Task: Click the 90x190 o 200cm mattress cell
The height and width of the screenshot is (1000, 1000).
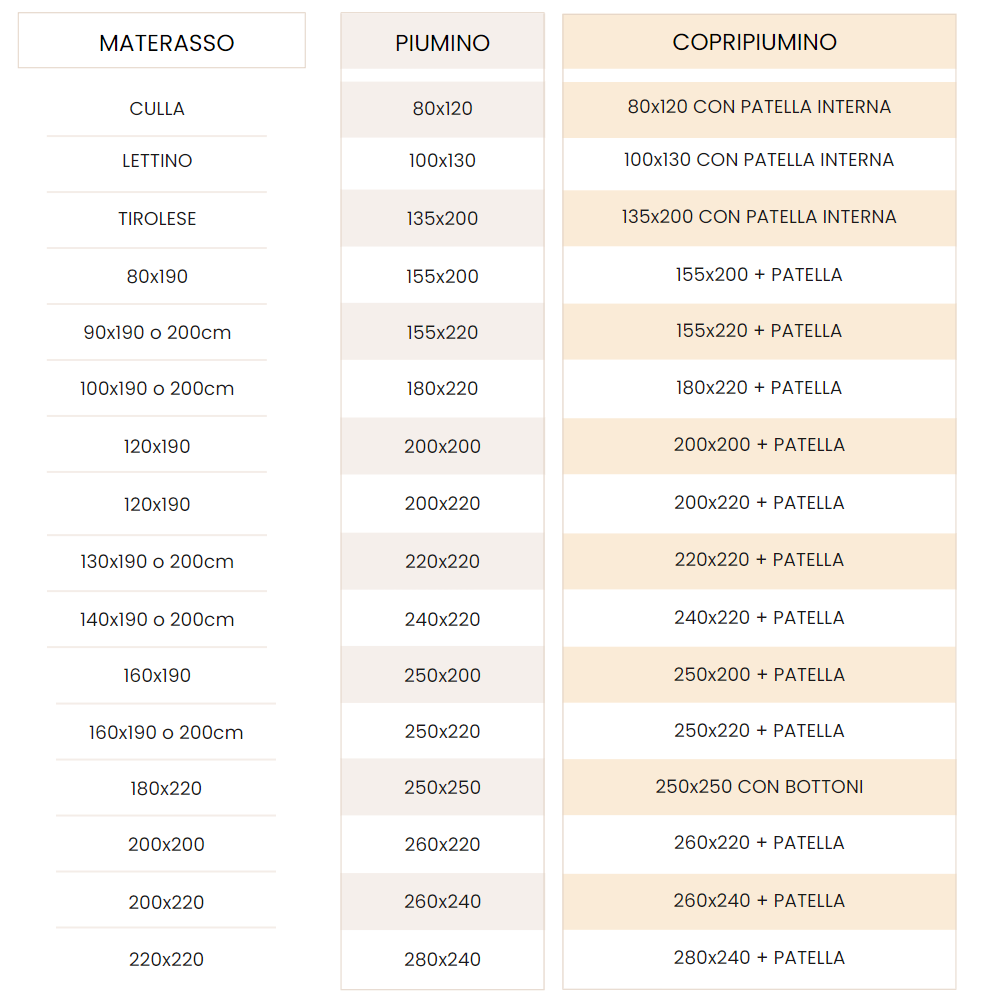Action: click(157, 333)
